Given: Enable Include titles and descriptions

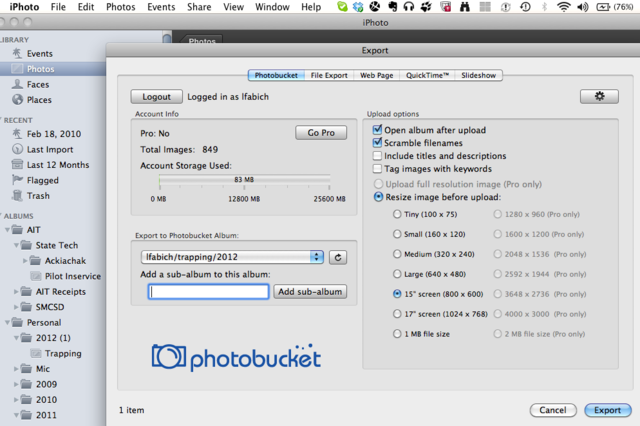Looking at the screenshot, I should (x=378, y=156).
